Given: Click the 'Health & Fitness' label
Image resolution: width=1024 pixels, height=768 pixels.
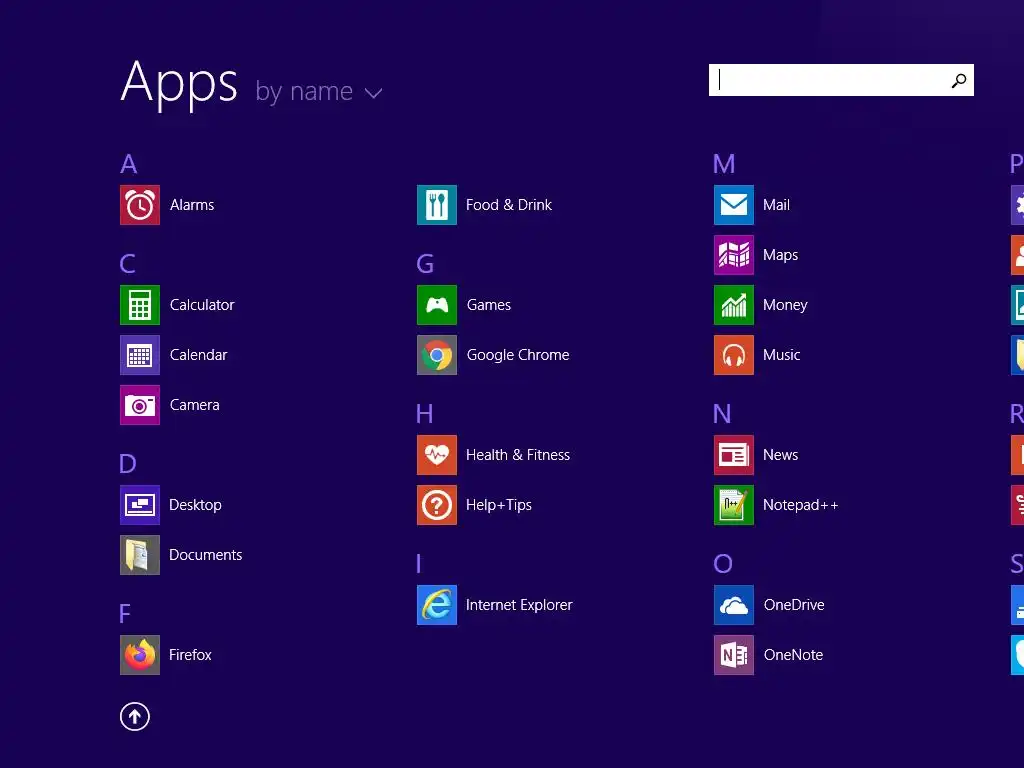Looking at the screenshot, I should click(518, 455).
